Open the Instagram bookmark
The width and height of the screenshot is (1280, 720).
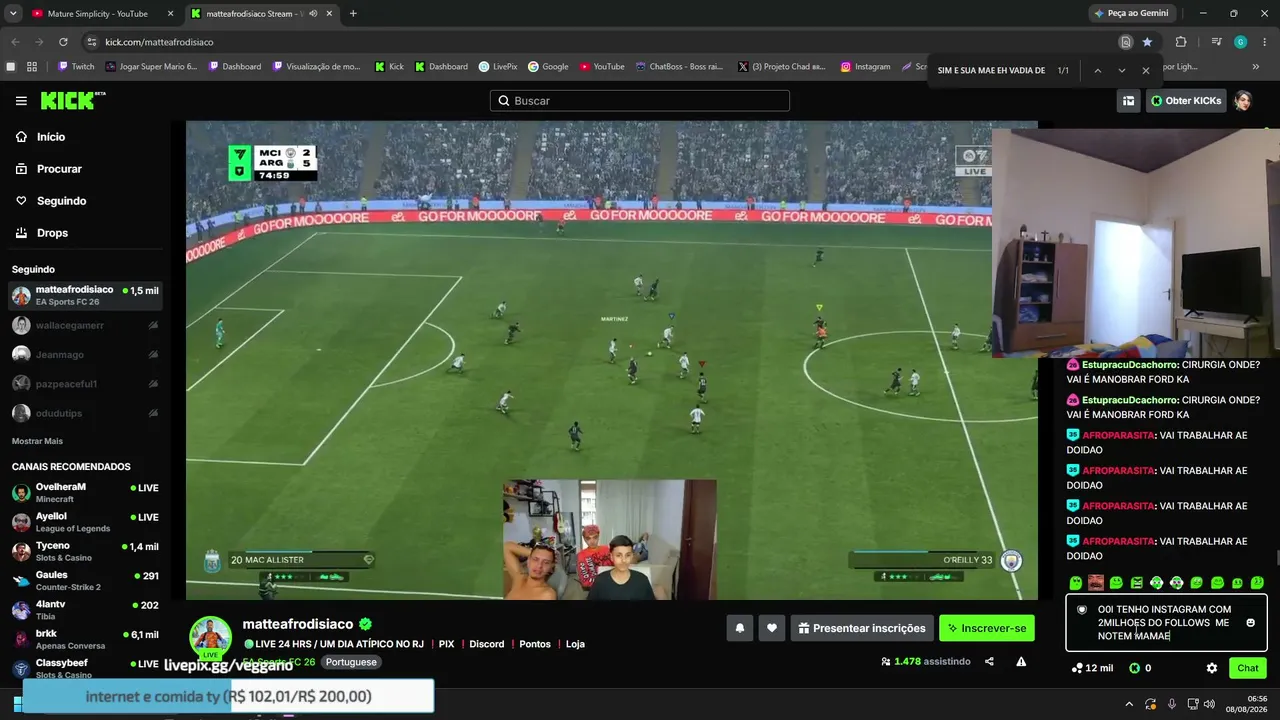point(865,67)
